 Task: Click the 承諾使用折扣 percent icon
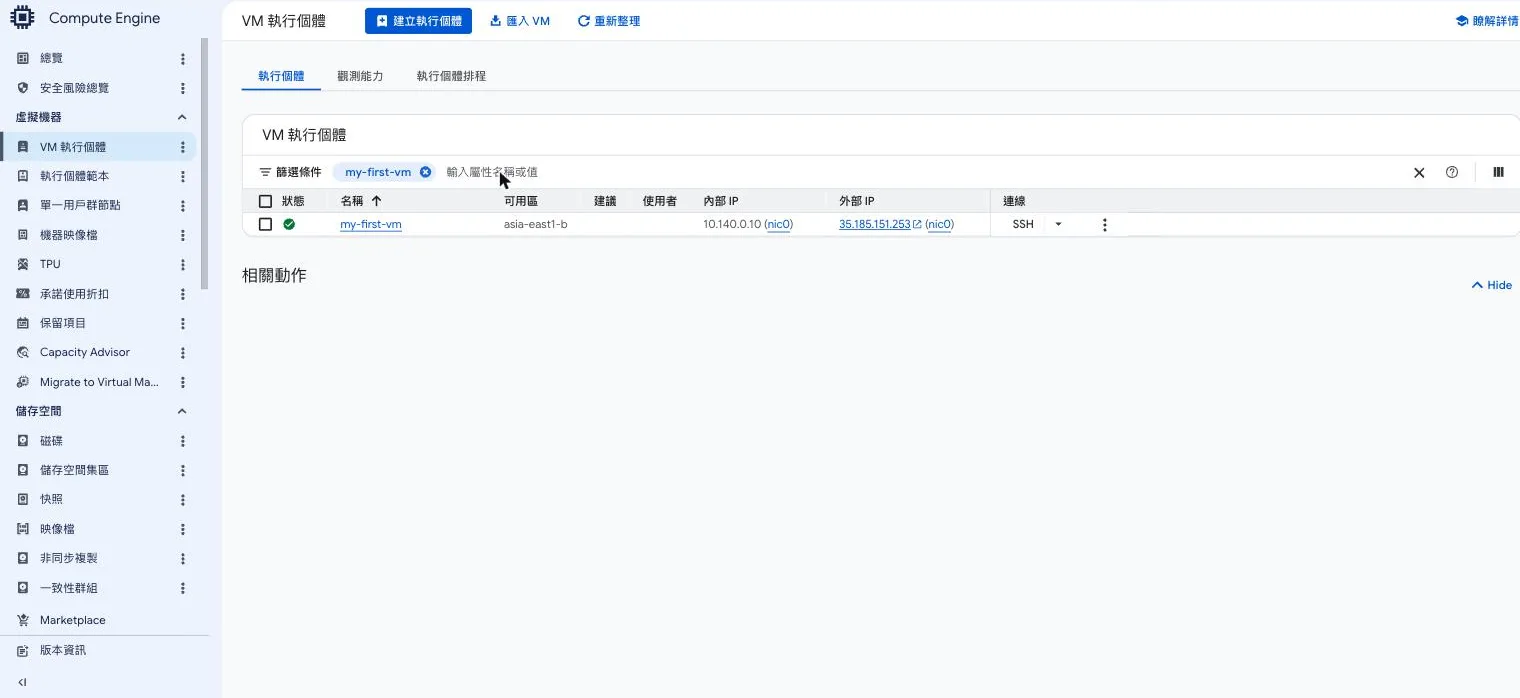coord(23,294)
